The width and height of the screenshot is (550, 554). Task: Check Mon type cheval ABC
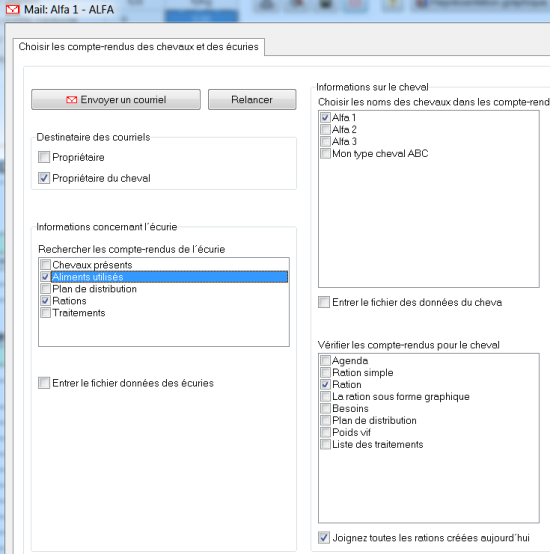pyautogui.click(x=325, y=153)
